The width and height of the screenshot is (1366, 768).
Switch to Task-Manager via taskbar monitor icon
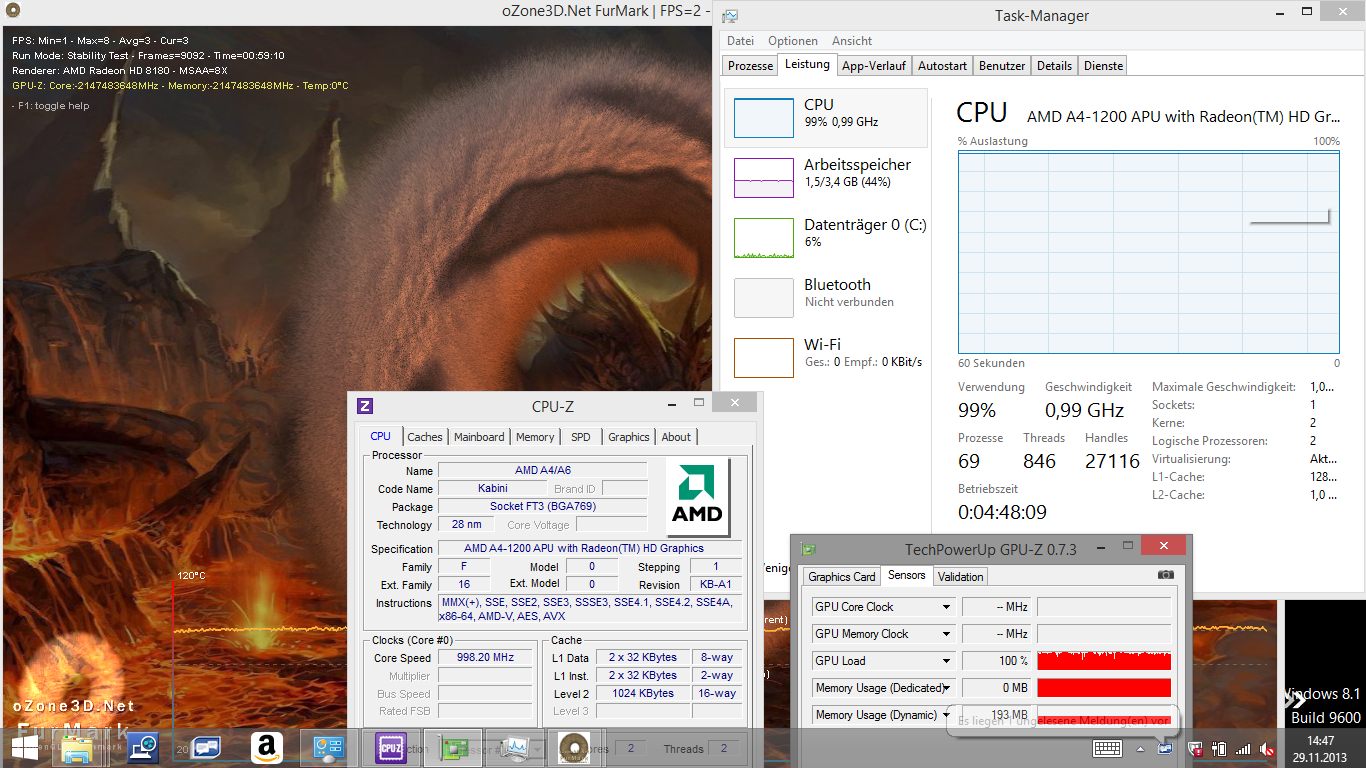[x=515, y=748]
